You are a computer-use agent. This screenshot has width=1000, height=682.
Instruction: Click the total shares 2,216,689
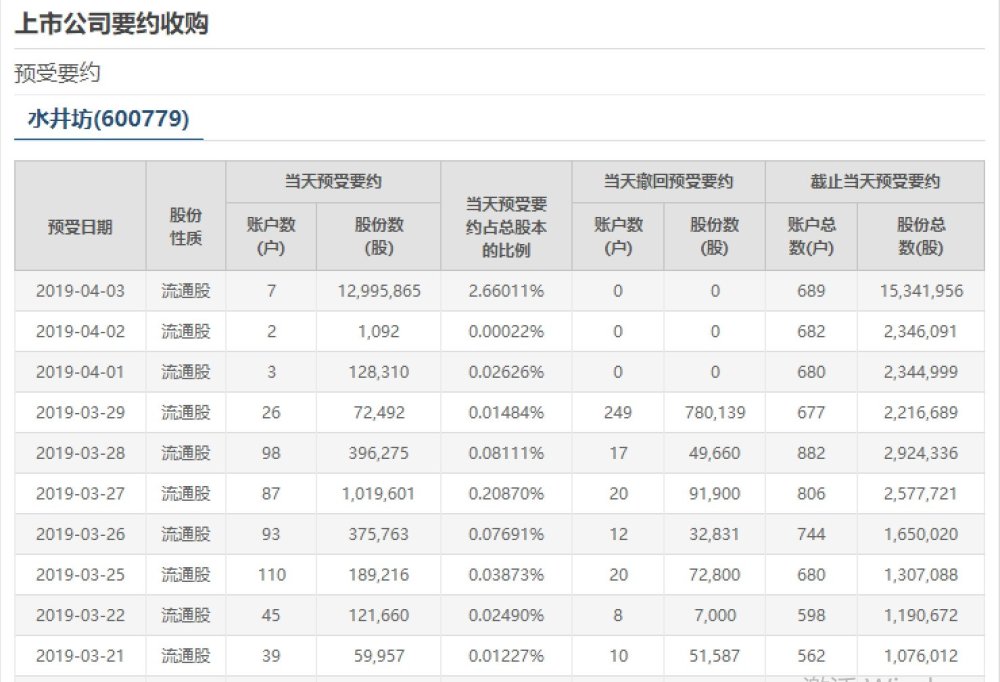[x=921, y=413]
